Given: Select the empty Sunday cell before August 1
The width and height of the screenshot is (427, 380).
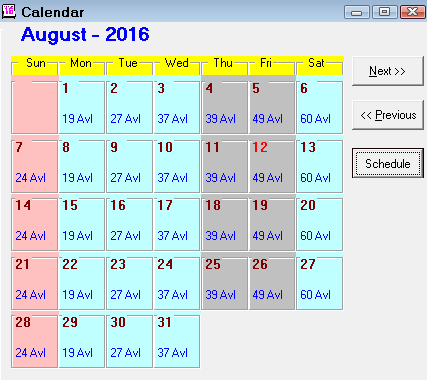Looking at the screenshot, I should point(35,107).
